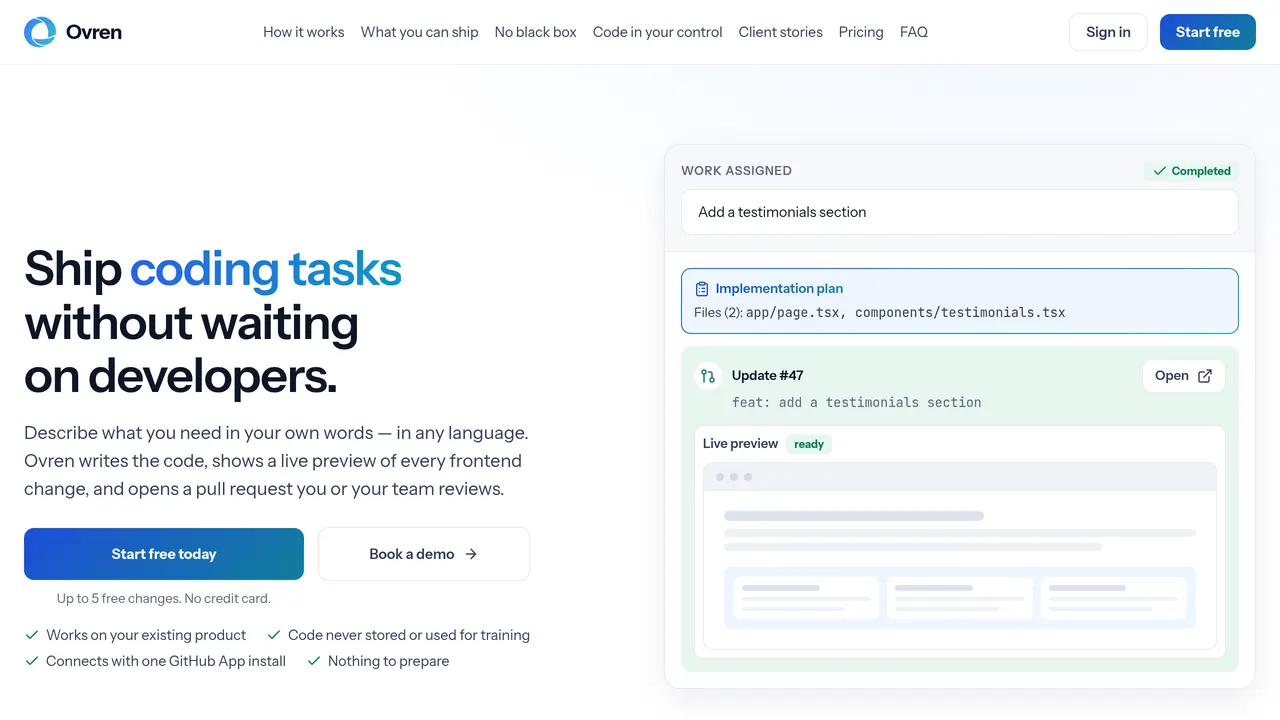Open the No black box section
Image resolution: width=1280 pixels, height=720 pixels.
click(x=536, y=32)
